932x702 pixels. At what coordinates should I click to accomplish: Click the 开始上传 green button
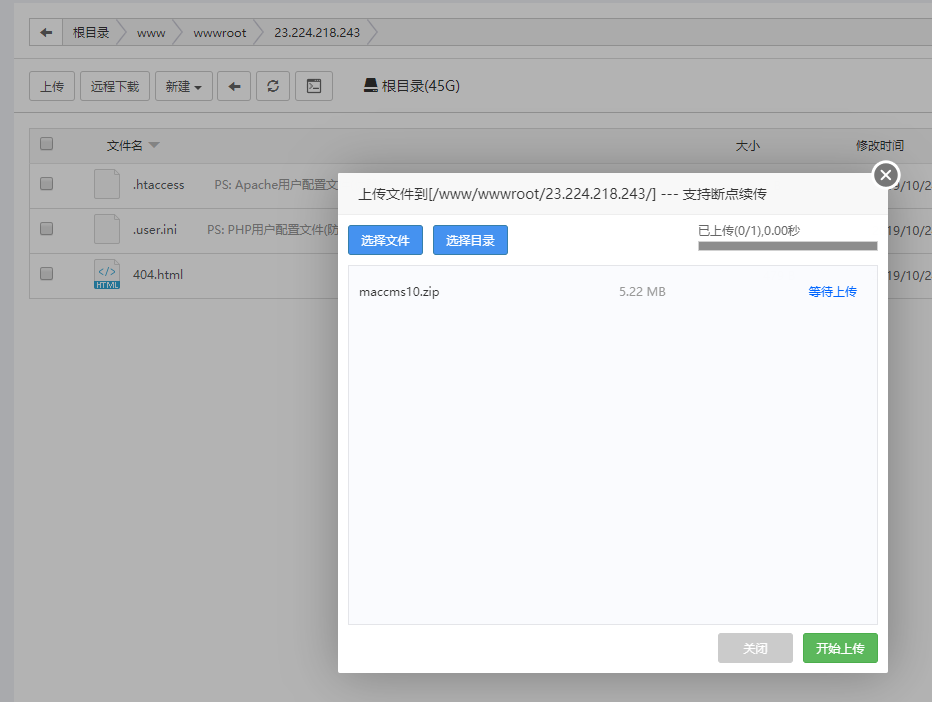tap(840, 648)
